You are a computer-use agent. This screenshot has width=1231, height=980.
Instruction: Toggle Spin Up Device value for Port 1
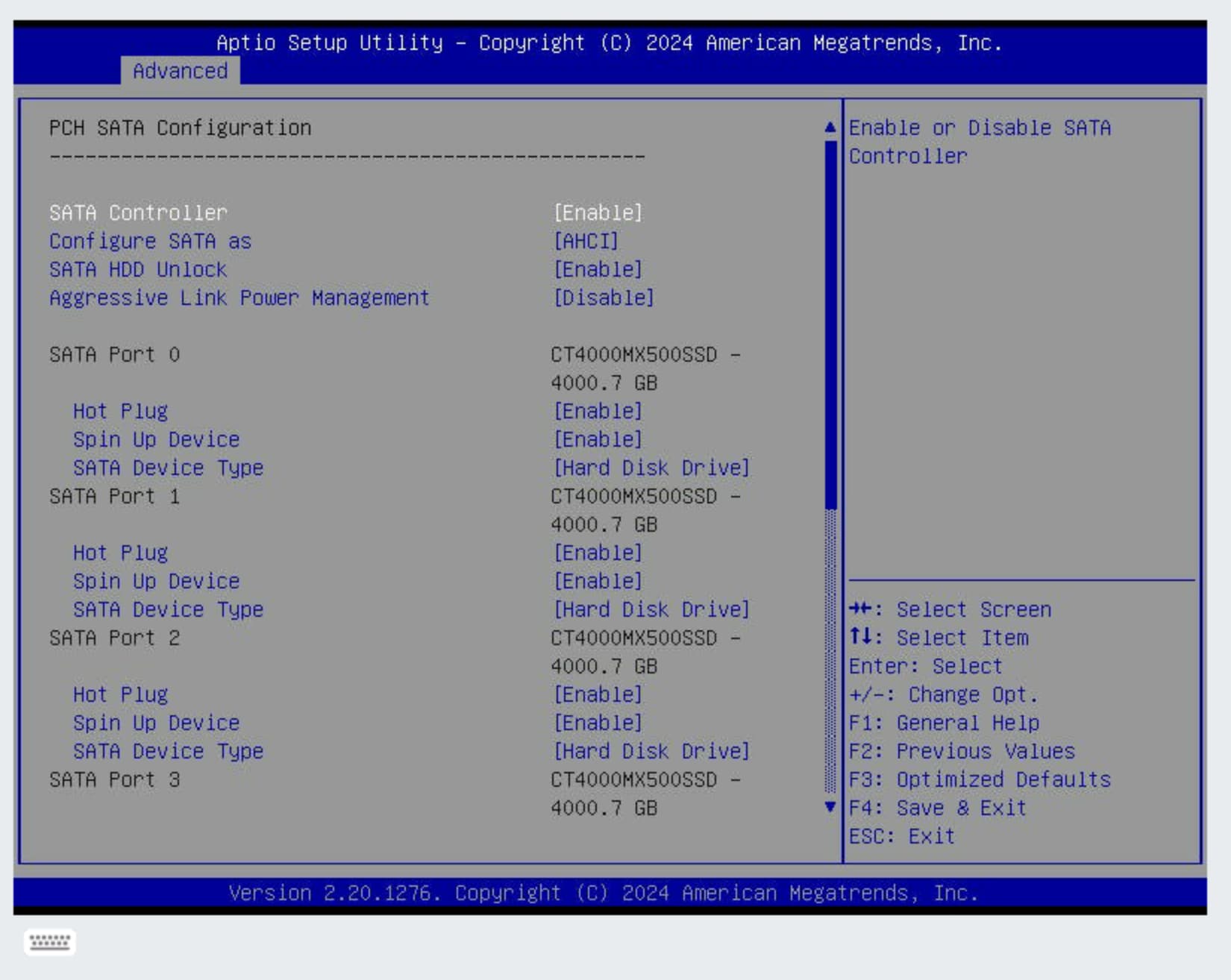click(x=598, y=581)
